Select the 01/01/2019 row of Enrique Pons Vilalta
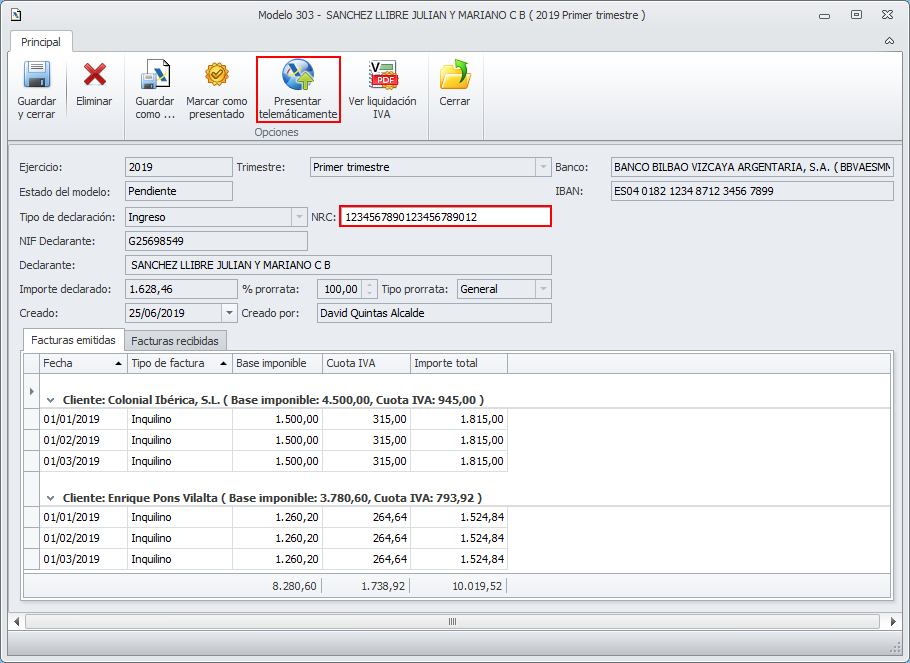Screen dimensions: 910x663 pyautogui.click(x=273, y=517)
